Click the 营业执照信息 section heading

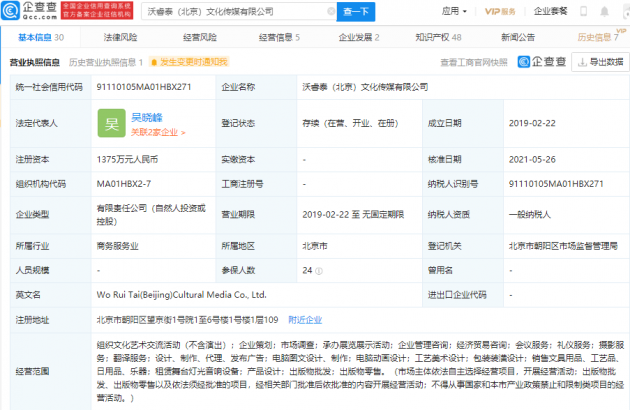pyautogui.click(x=35, y=62)
